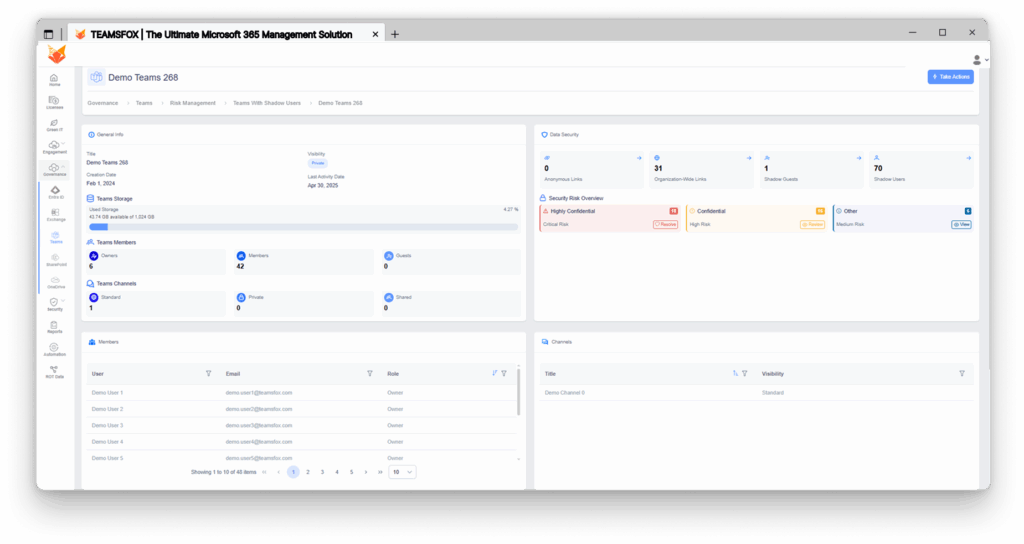Select Teams in the sidebar
The image size is (1024, 544).
pyautogui.click(x=56, y=237)
